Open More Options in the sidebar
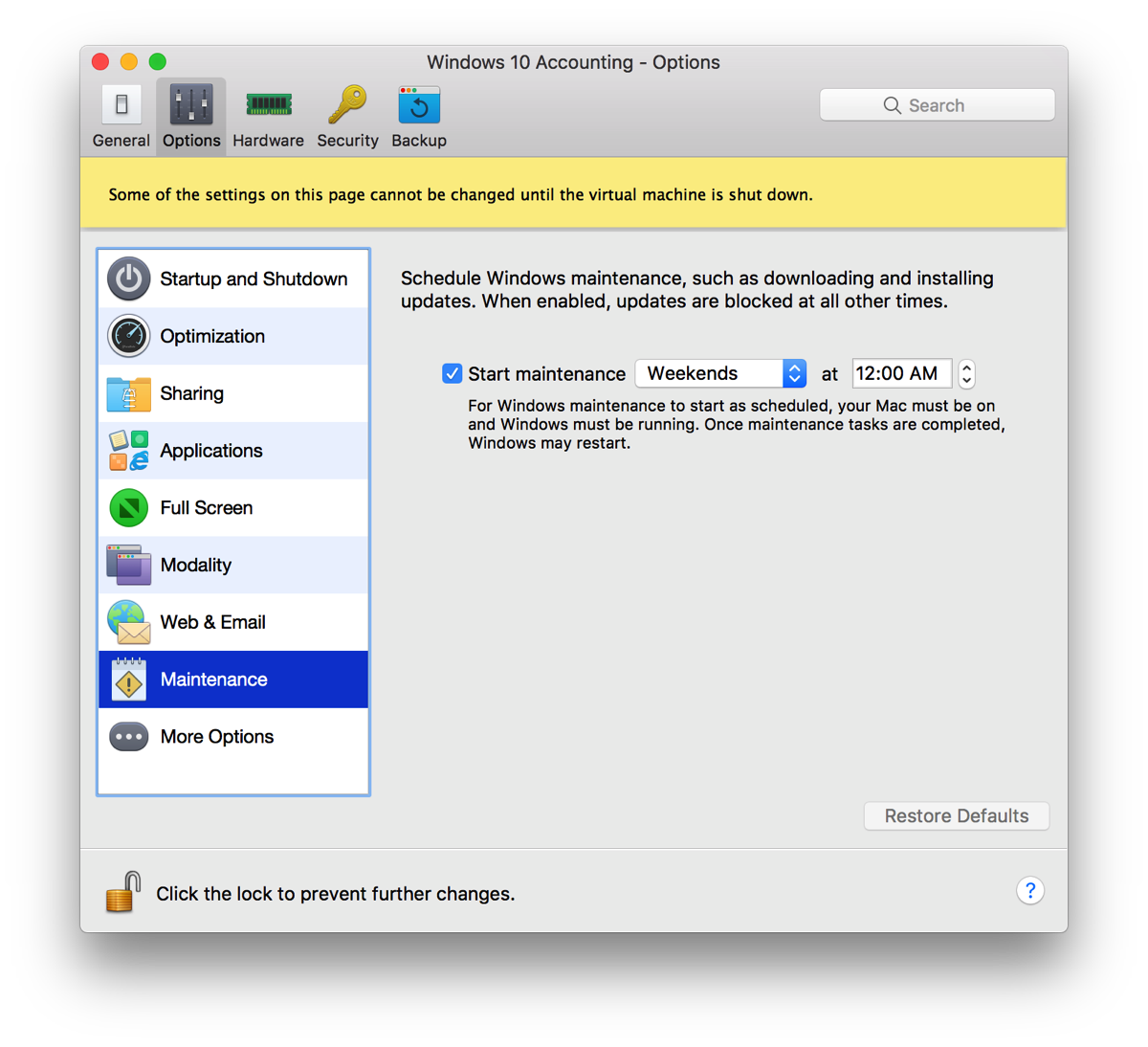Viewport: 1148px width, 1047px height. point(217,737)
